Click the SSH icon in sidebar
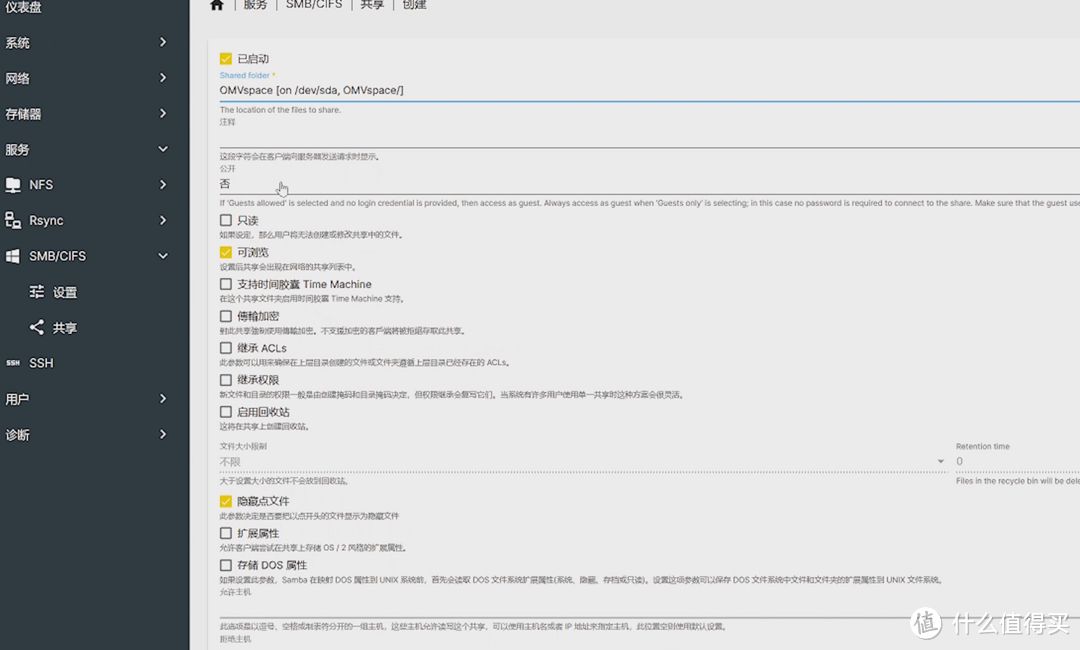1080x650 pixels. [13, 363]
